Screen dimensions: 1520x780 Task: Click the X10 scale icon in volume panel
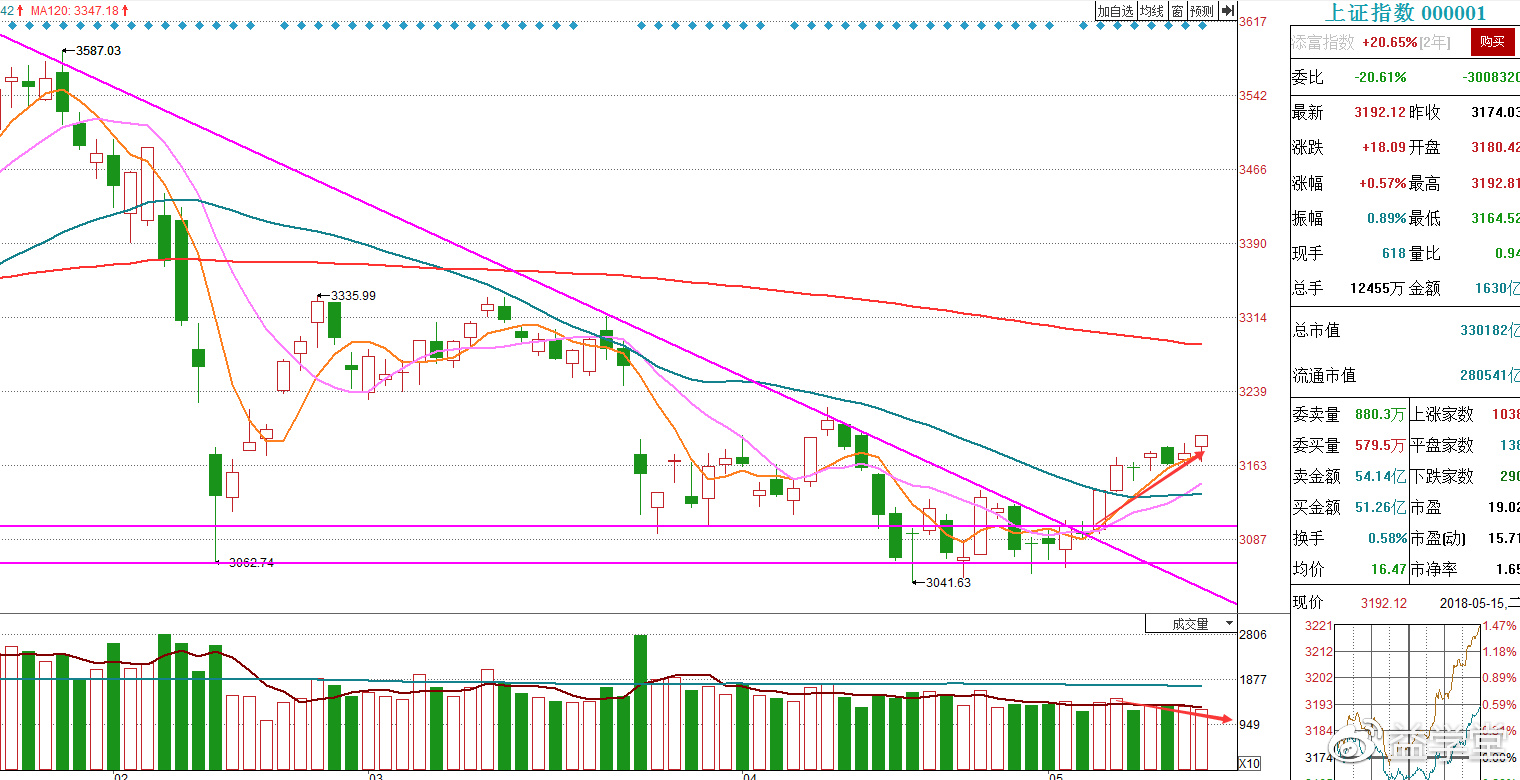(x=1249, y=763)
